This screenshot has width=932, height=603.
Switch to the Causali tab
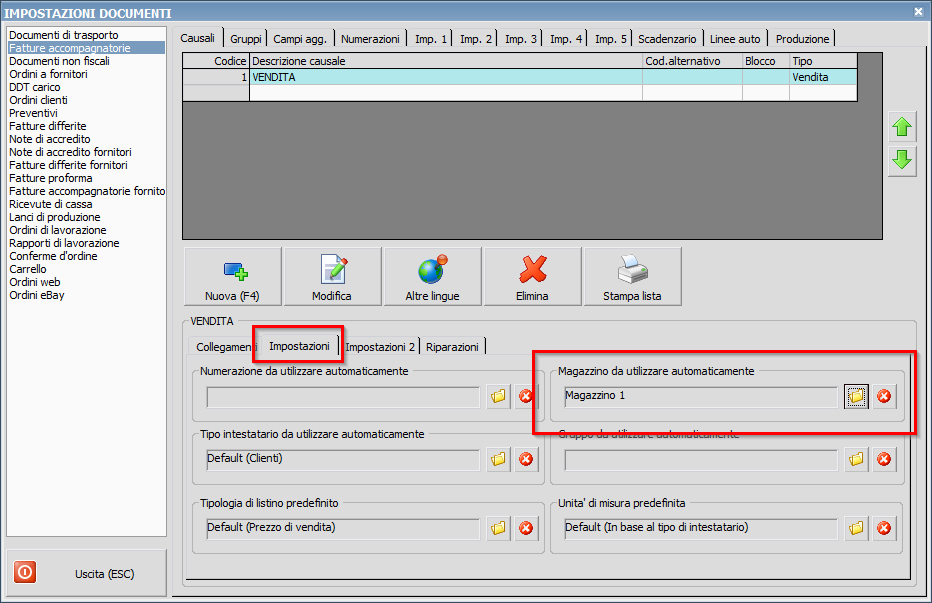point(198,38)
